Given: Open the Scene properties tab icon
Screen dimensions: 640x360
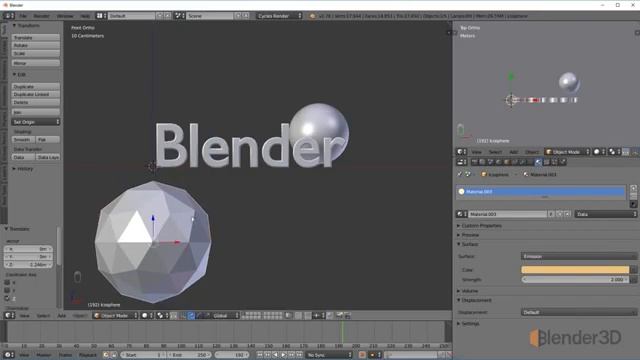Looking at the screenshot, I should click(490, 162).
